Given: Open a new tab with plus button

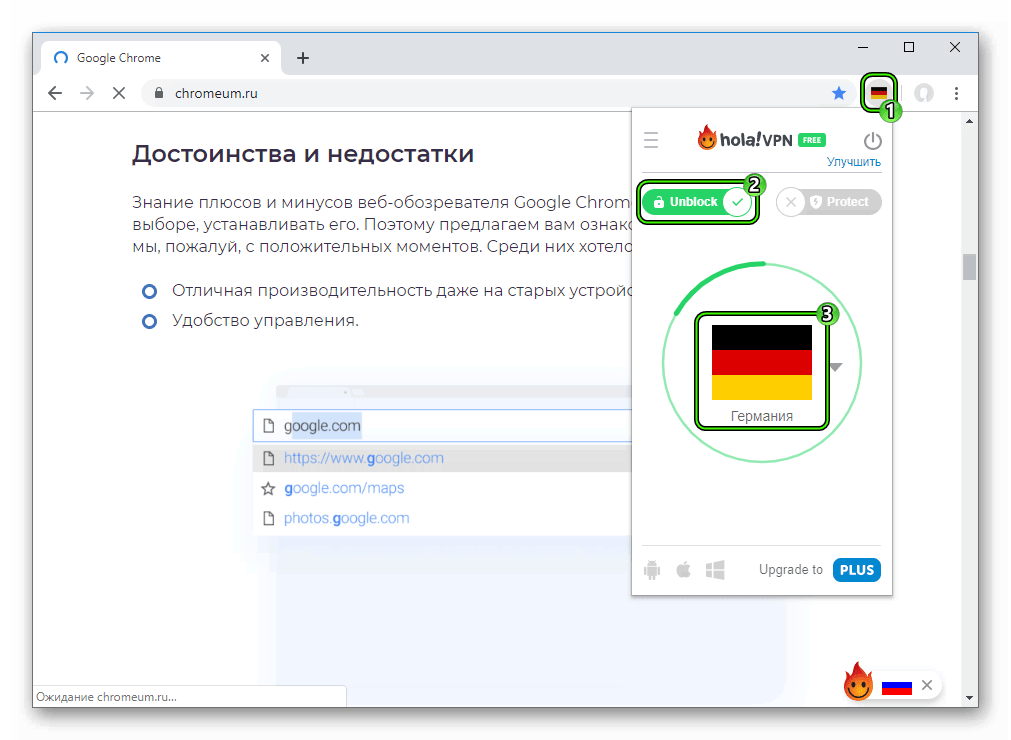Looking at the screenshot, I should [x=303, y=58].
